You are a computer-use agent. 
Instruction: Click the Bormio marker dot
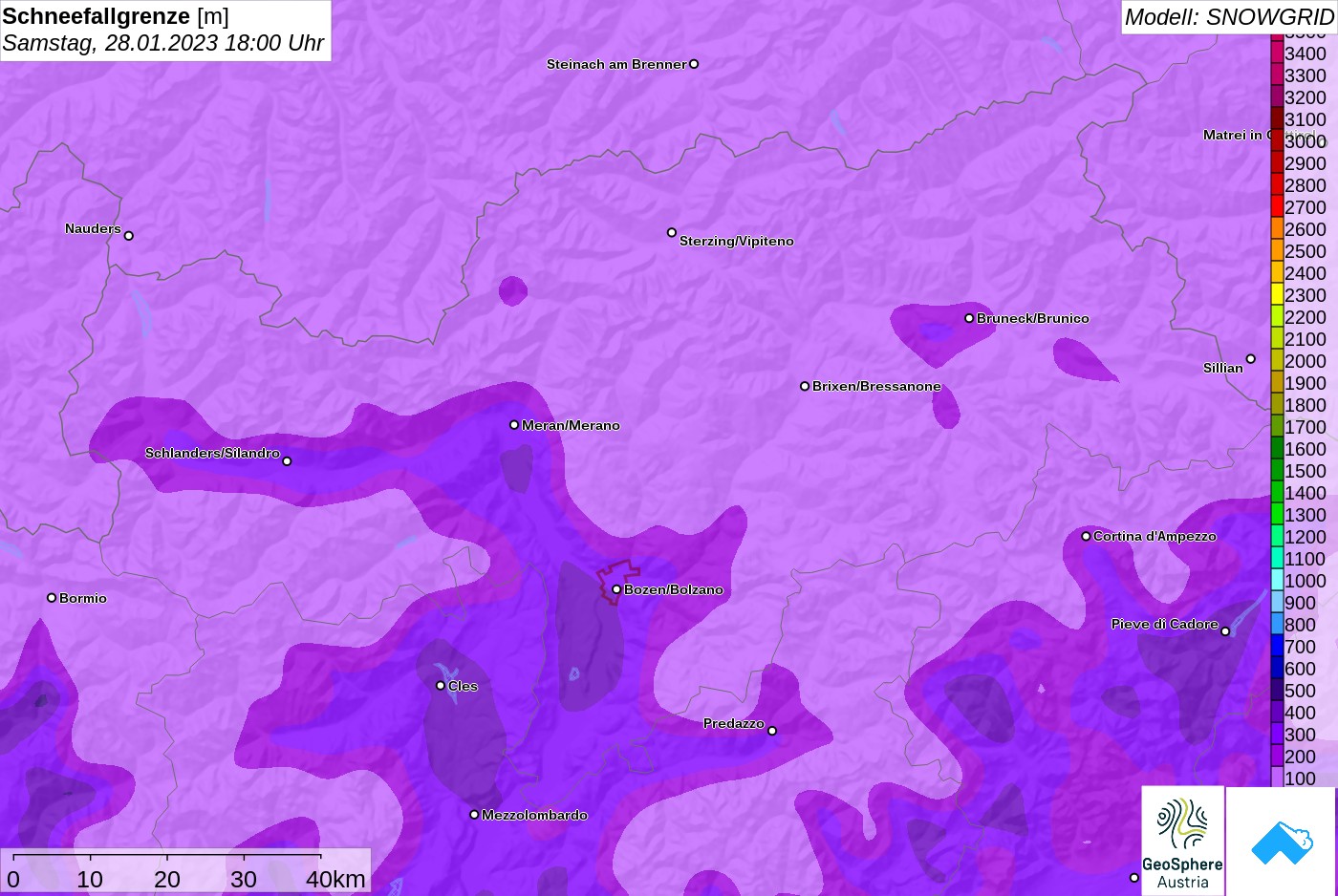52,598
